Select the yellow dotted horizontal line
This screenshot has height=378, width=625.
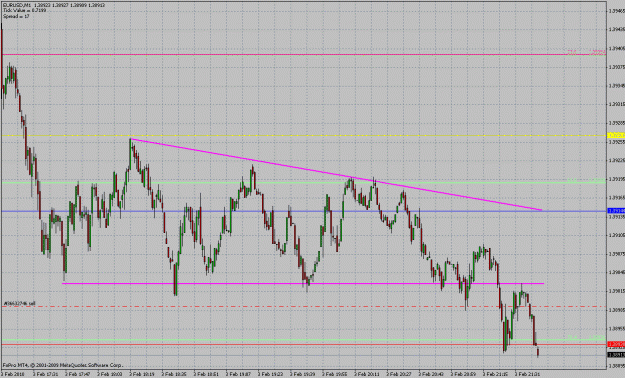click(303, 136)
